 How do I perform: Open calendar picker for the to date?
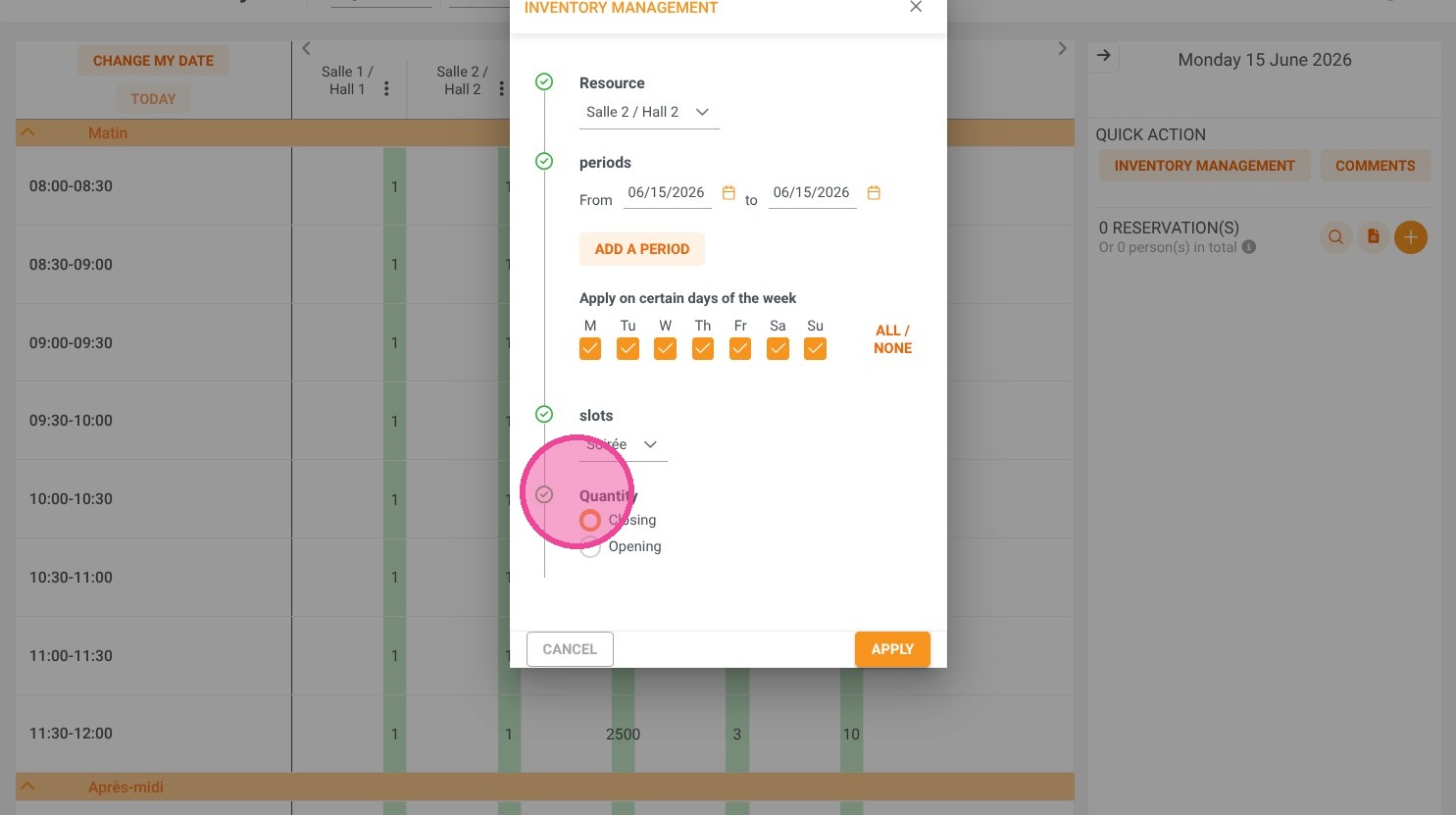[874, 193]
